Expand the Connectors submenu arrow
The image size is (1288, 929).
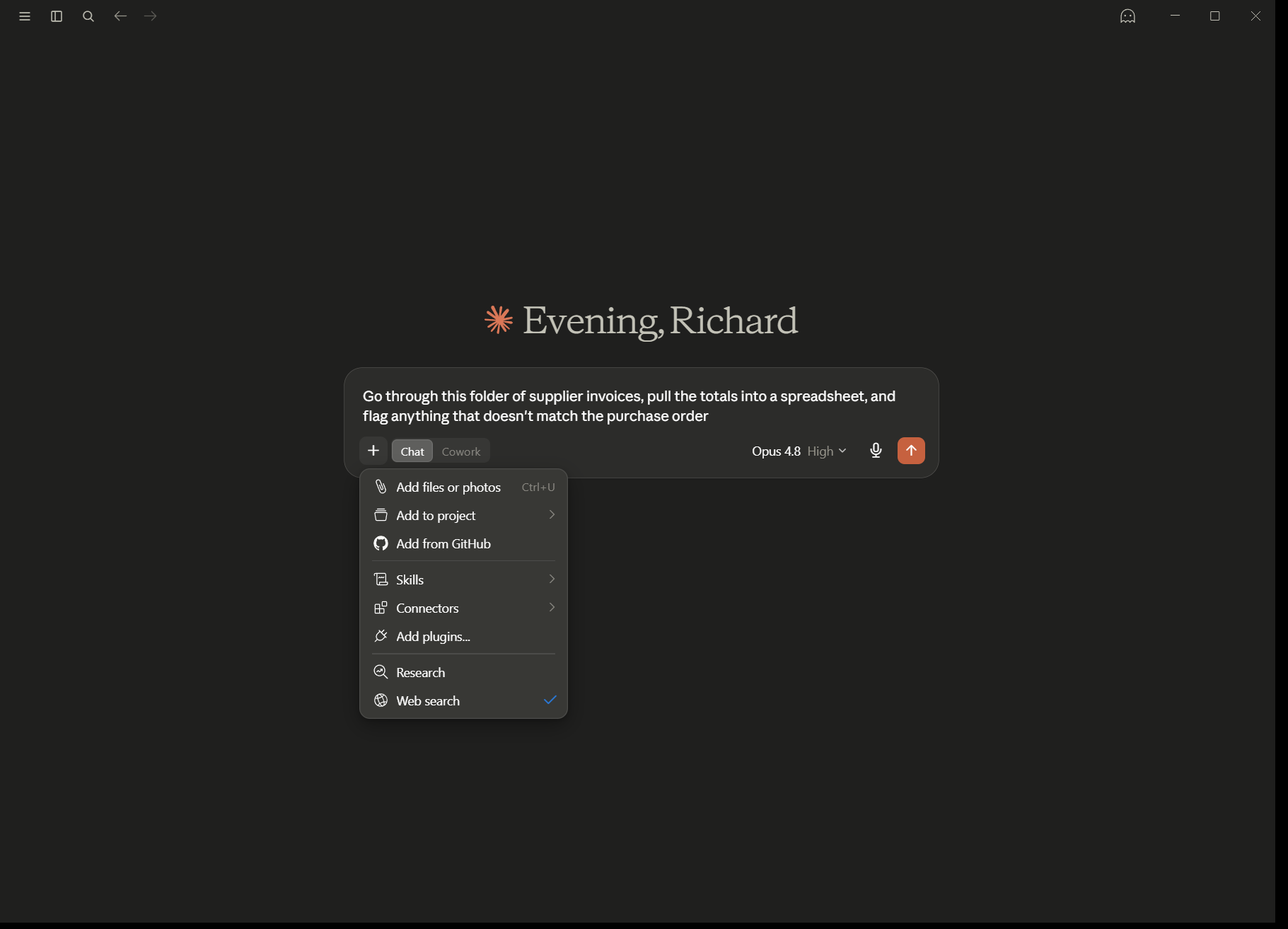552,608
